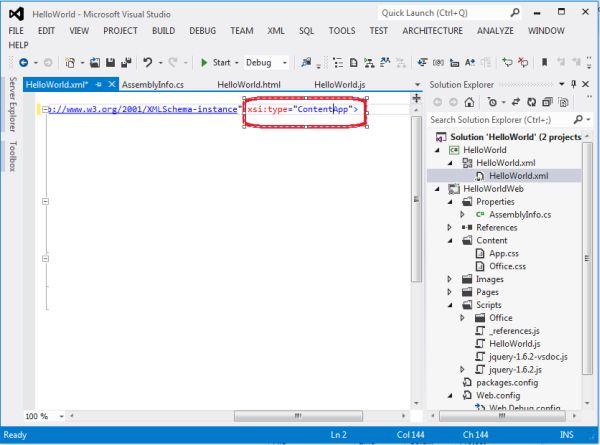The height and width of the screenshot is (445, 600).
Task: Click the Comment selection toolbar icon
Action: [507, 62]
